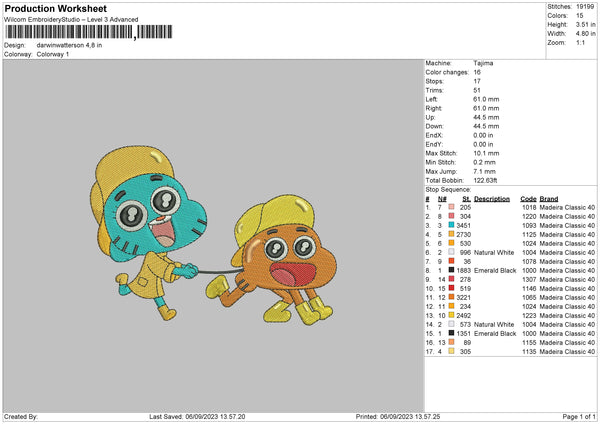Click the 'Colorway 1' value
The width and height of the screenshot is (600, 424).
click(53, 54)
